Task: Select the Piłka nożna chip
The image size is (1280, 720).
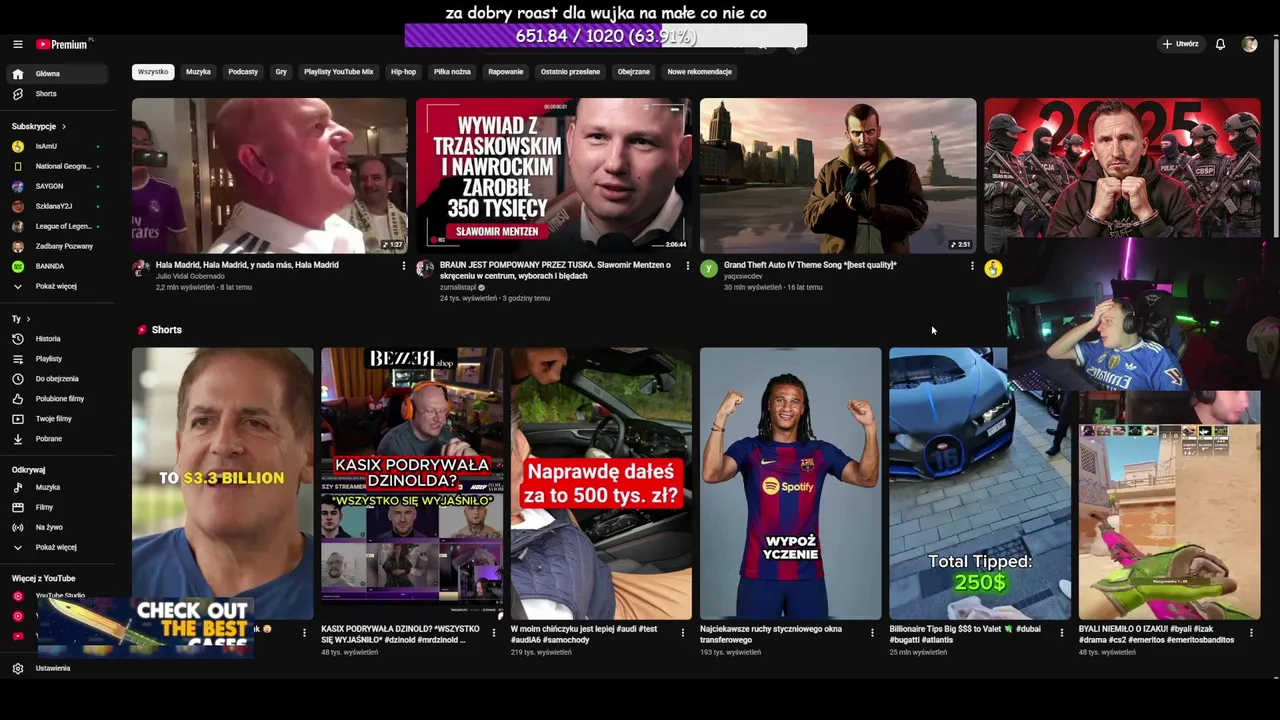Action: coord(452,72)
